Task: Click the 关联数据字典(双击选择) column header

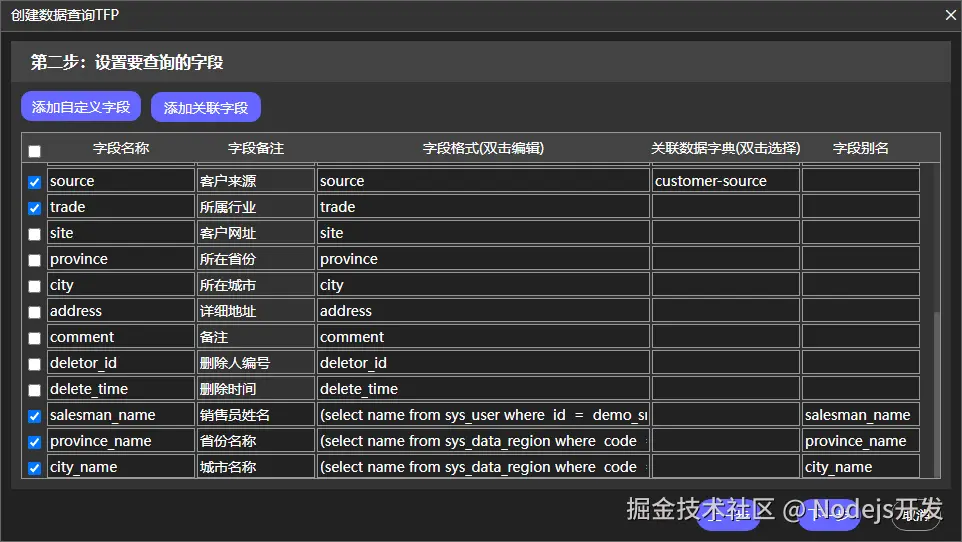Action: pos(726,148)
